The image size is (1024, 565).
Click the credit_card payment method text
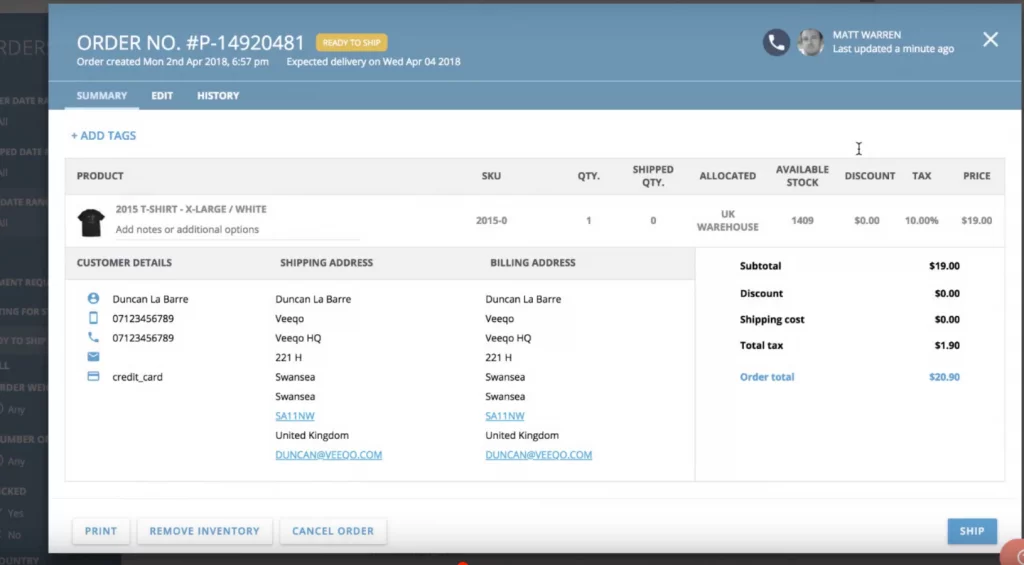tap(137, 377)
